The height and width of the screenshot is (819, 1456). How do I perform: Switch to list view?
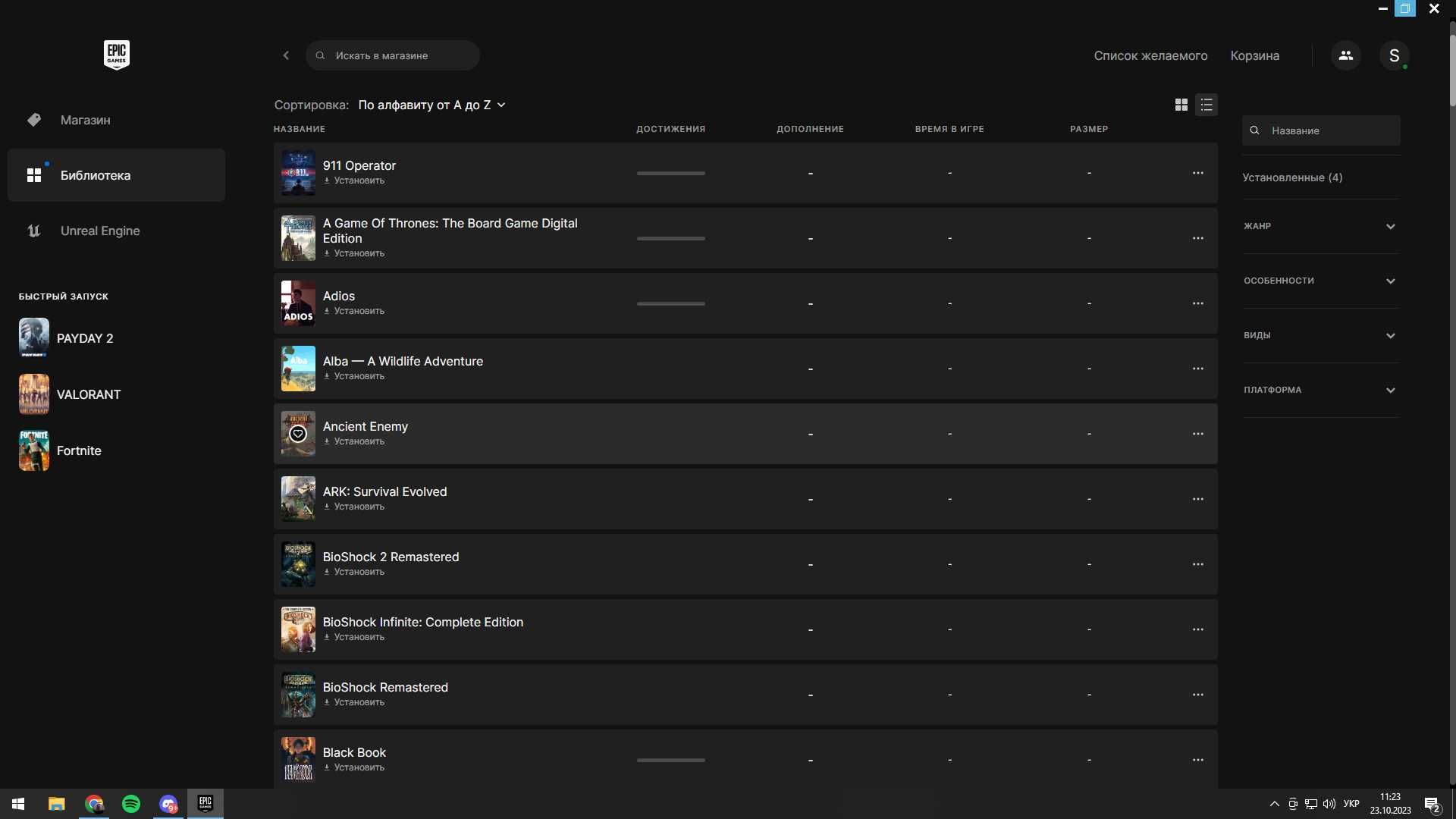(x=1207, y=105)
